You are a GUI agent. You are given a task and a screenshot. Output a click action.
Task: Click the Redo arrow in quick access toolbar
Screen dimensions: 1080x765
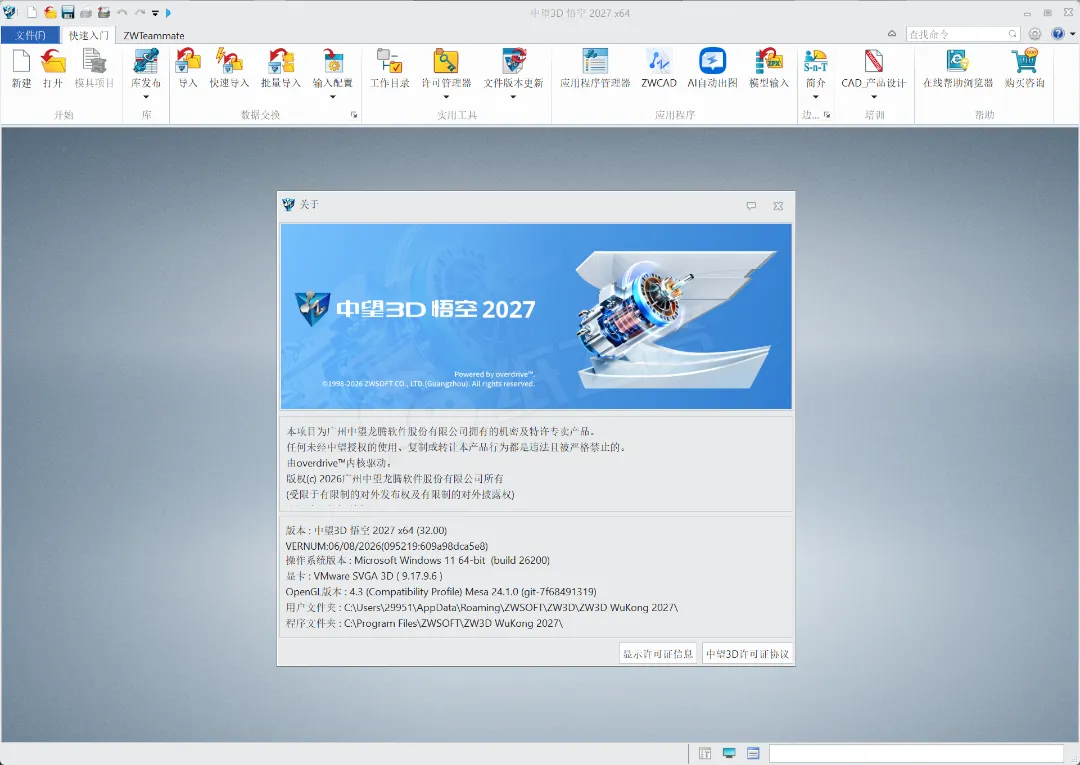click(140, 12)
